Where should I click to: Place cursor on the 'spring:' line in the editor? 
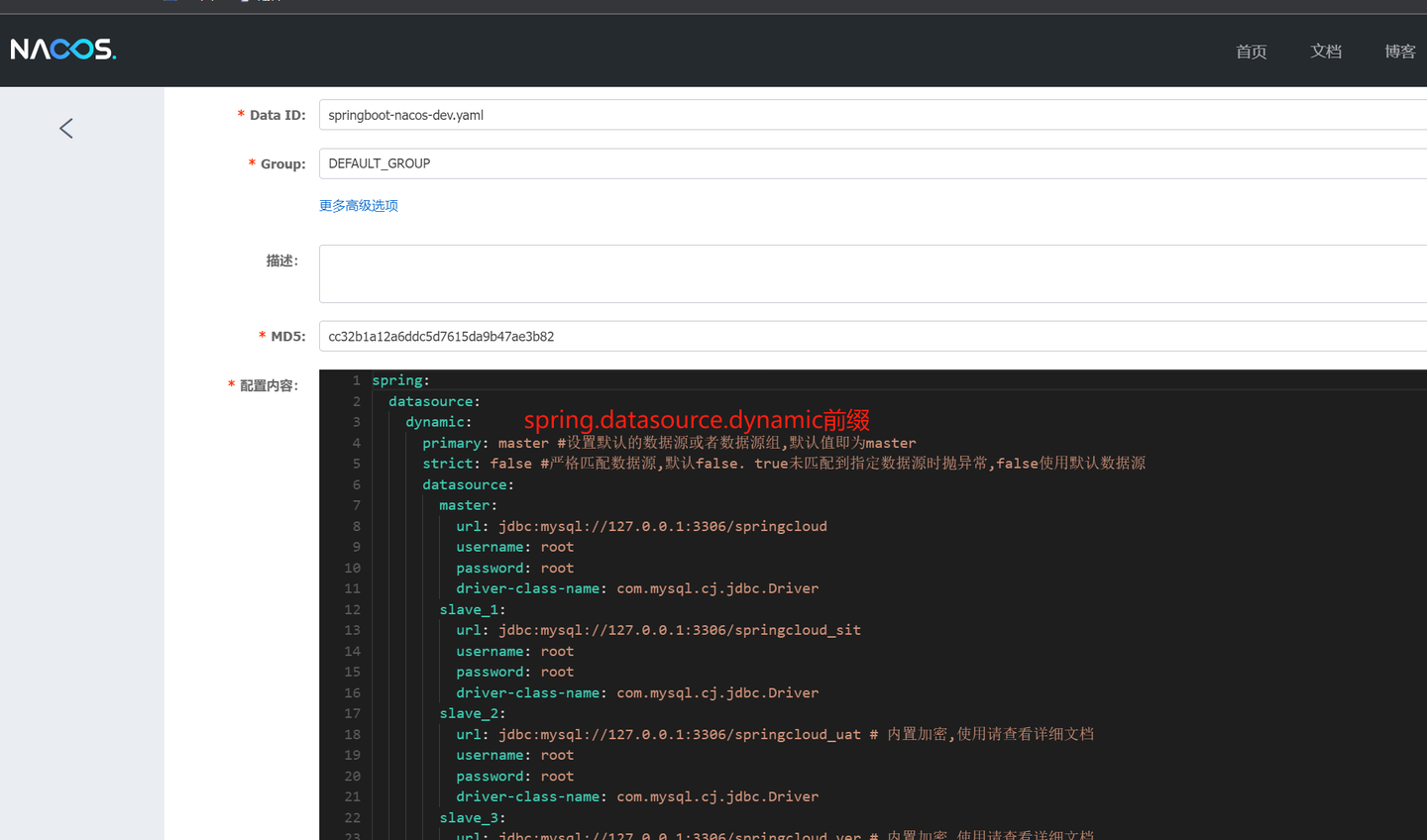[400, 380]
